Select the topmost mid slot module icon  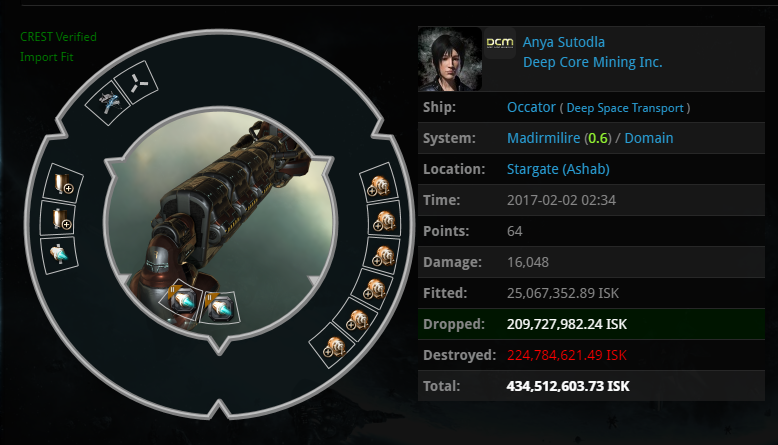(63, 183)
